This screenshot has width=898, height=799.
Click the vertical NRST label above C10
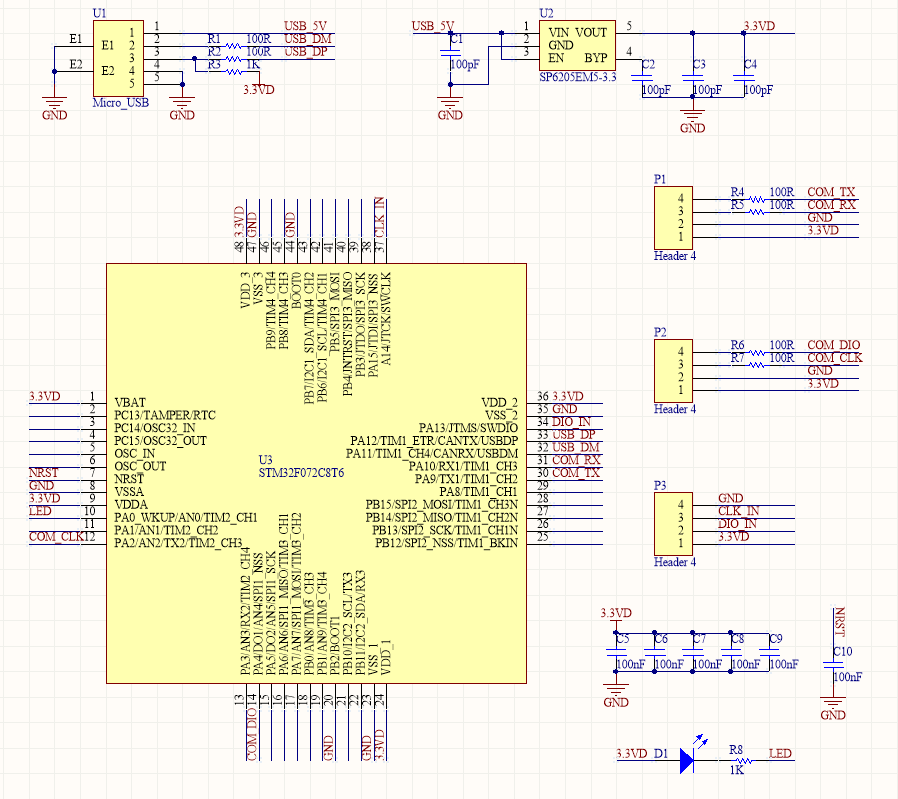click(x=839, y=622)
